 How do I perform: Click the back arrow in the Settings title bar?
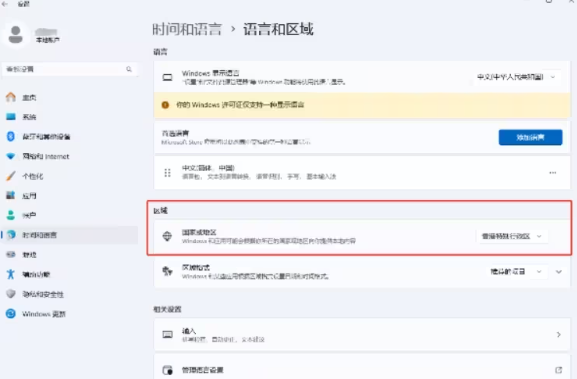tap(5, 4)
